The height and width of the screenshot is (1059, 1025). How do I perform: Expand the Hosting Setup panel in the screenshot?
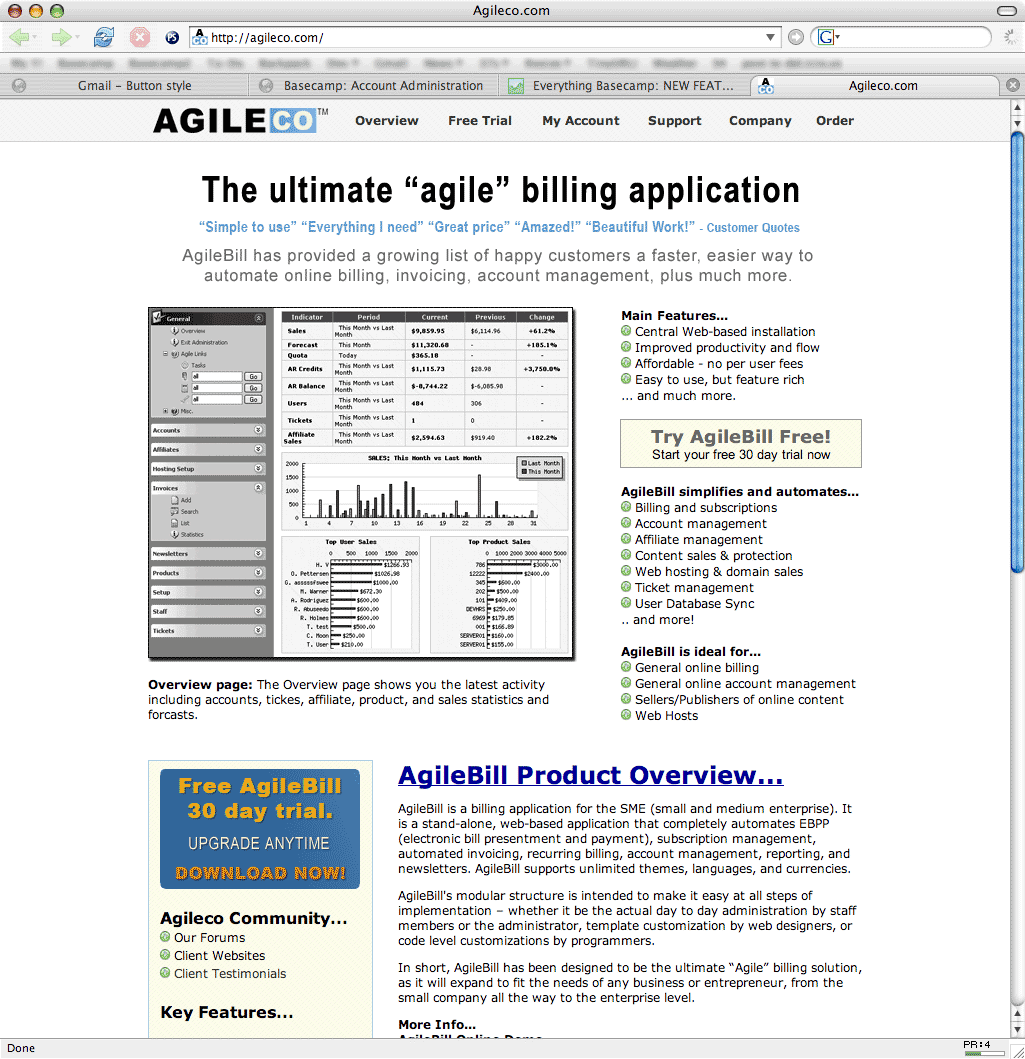click(x=259, y=468)
